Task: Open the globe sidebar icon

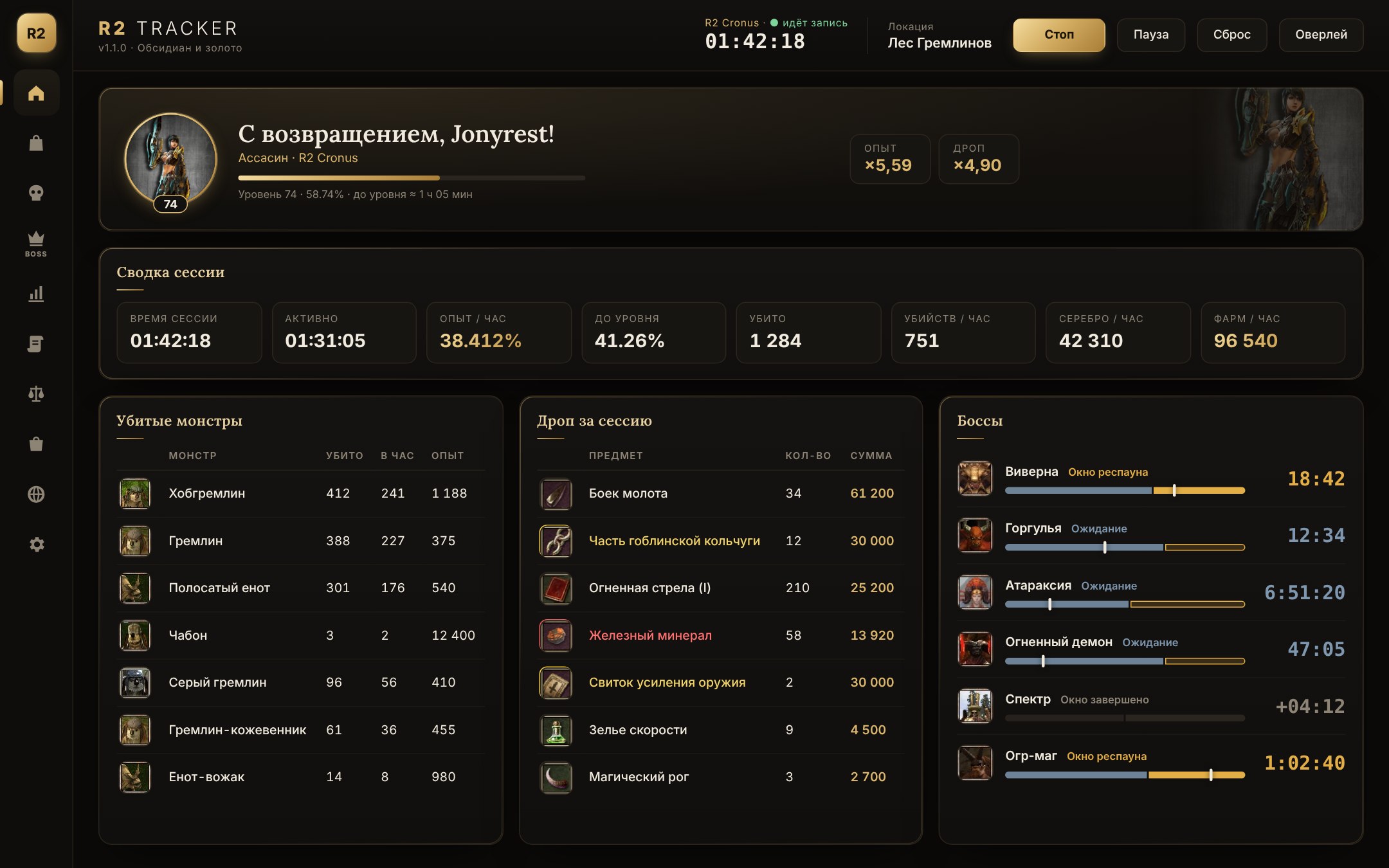Action: click(36, 494)
